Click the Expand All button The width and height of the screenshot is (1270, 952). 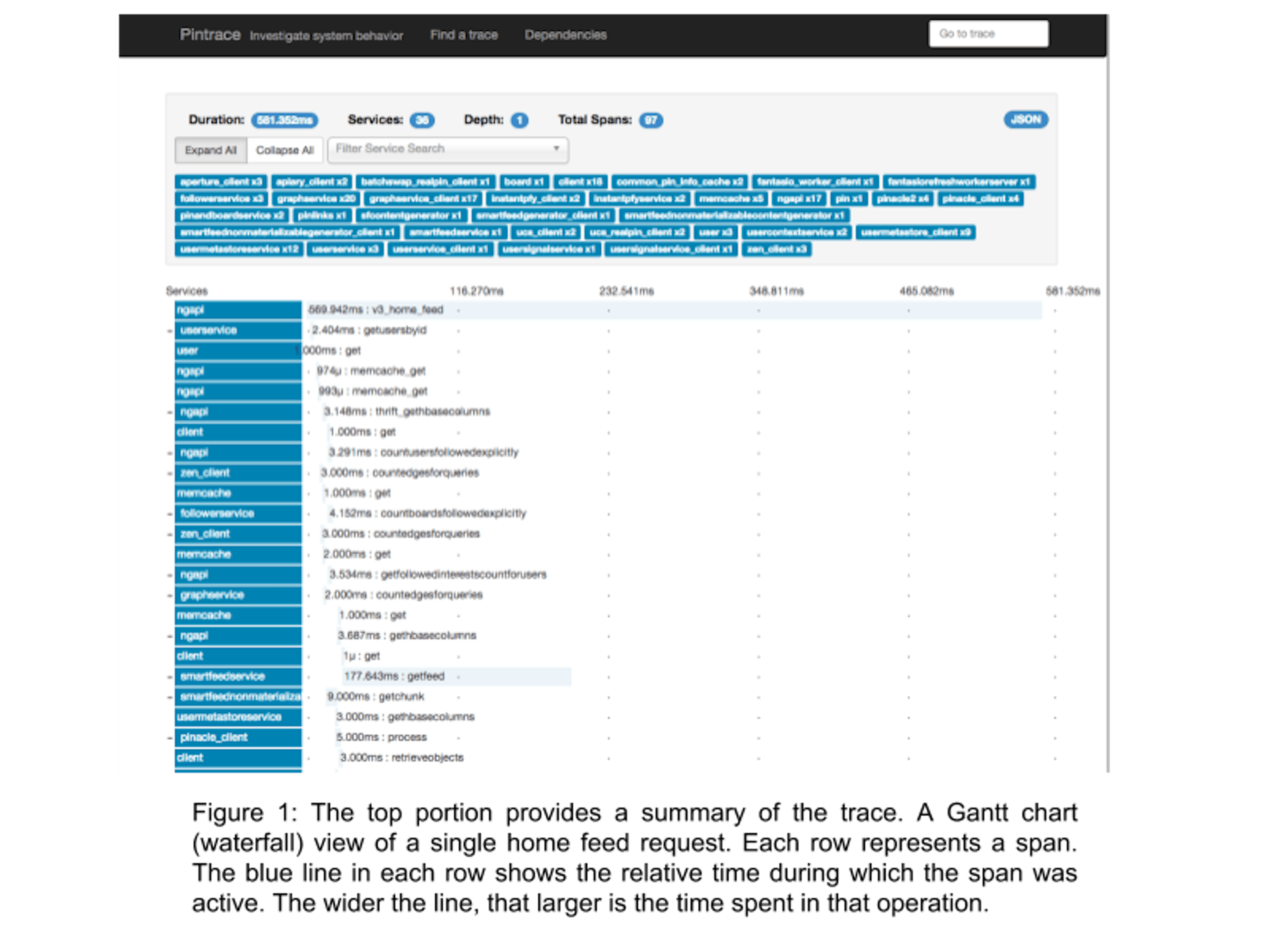(210, 150)
